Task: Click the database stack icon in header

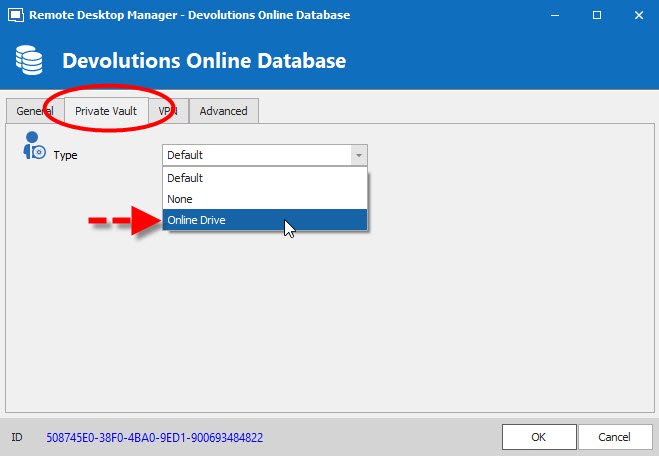Action: [x=28, y=60]
